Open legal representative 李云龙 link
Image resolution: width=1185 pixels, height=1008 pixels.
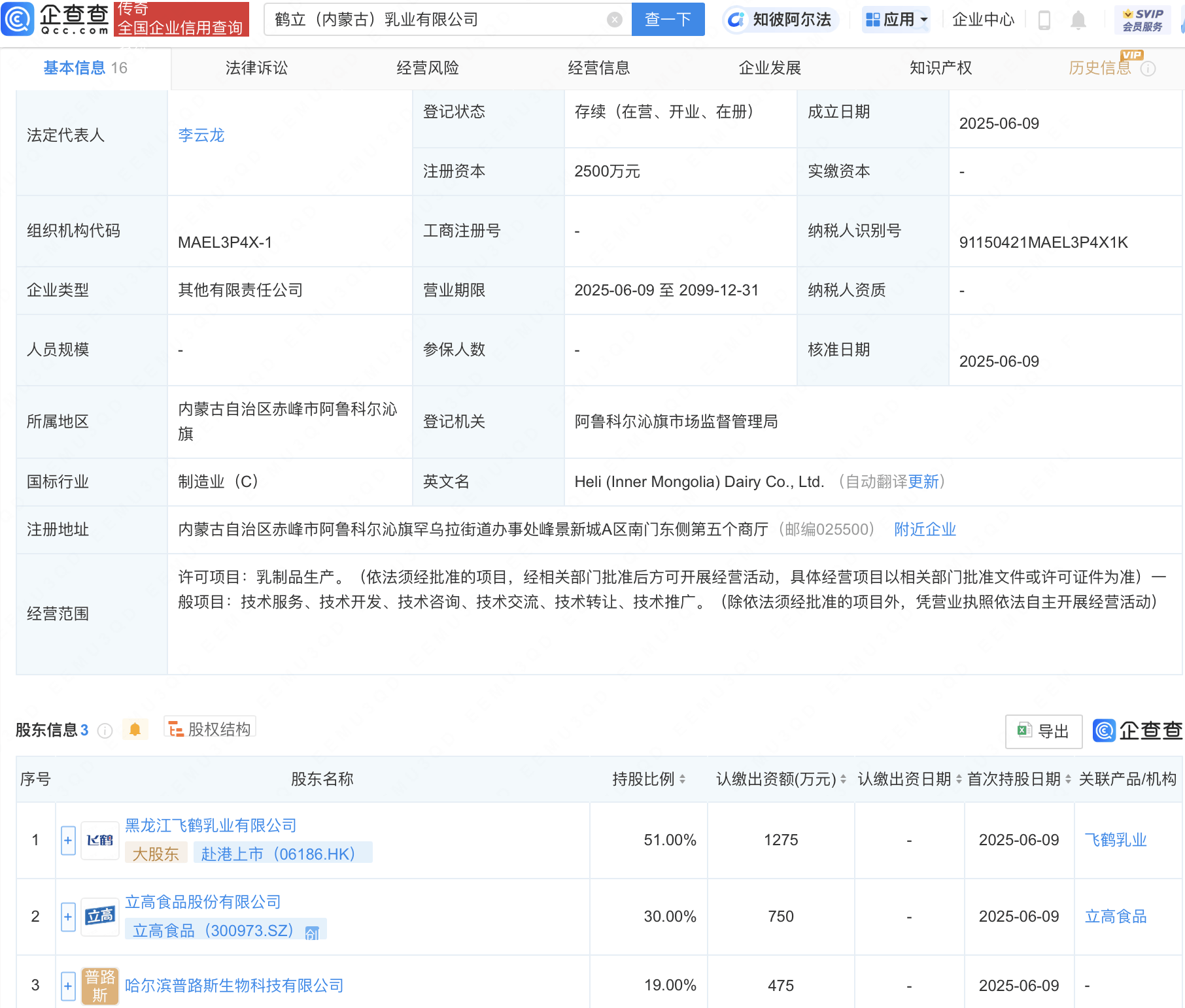[201, 135]
